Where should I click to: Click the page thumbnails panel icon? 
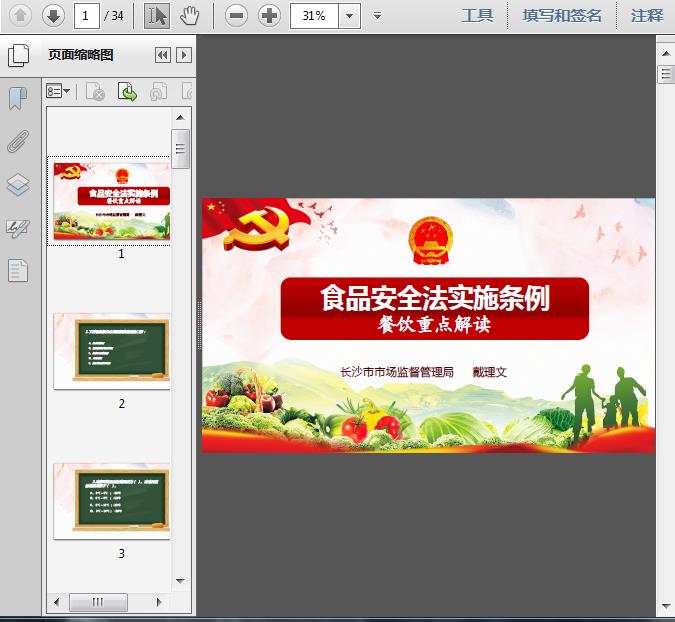tap(19, 55)
